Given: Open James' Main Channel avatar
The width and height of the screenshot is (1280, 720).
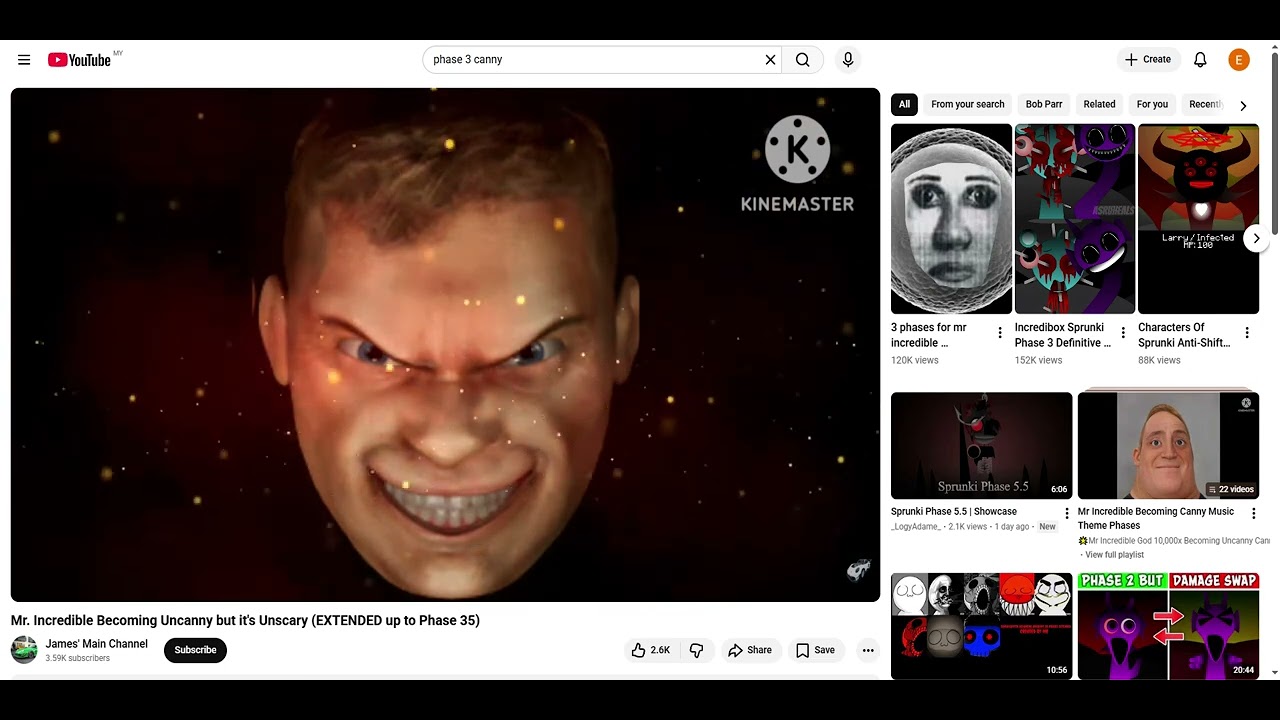Looking at the screenshot, I should [24, 650].
